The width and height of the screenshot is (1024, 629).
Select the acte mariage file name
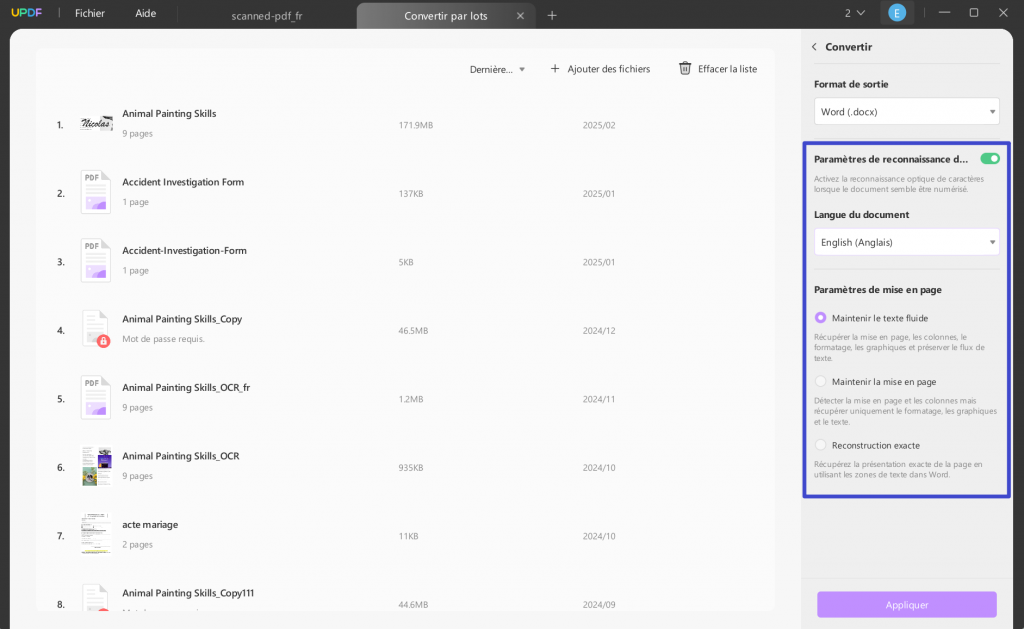point(150,524)
